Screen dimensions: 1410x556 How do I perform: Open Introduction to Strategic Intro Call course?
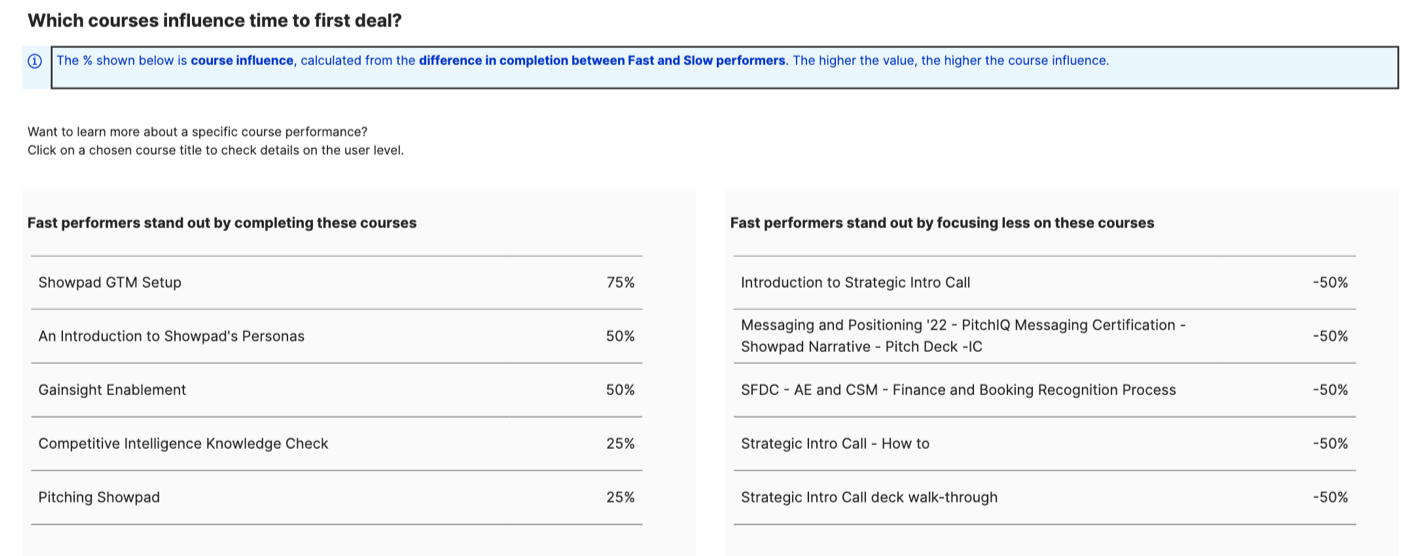click(x=855, y=283)
